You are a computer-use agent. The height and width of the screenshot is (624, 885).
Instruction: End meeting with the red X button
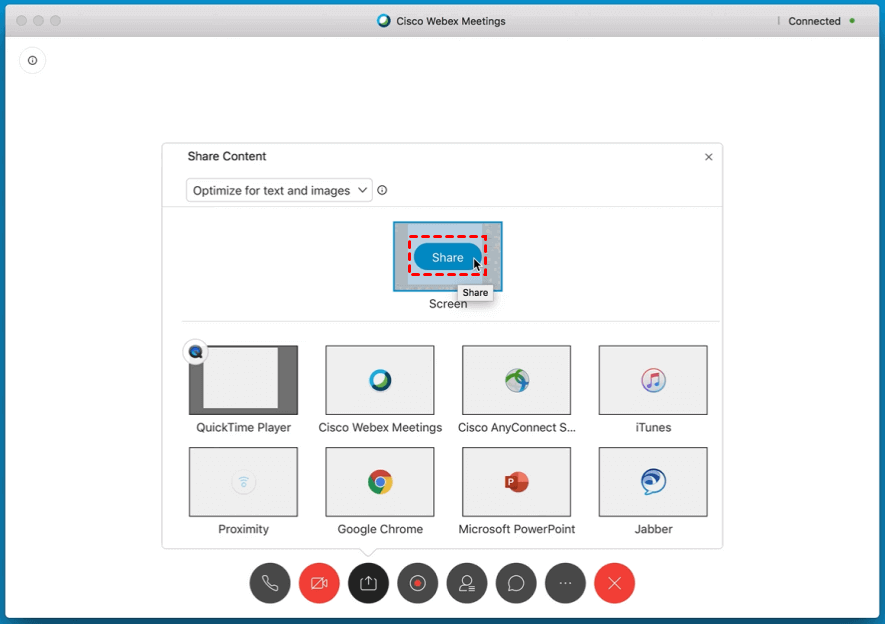point(614,583)
